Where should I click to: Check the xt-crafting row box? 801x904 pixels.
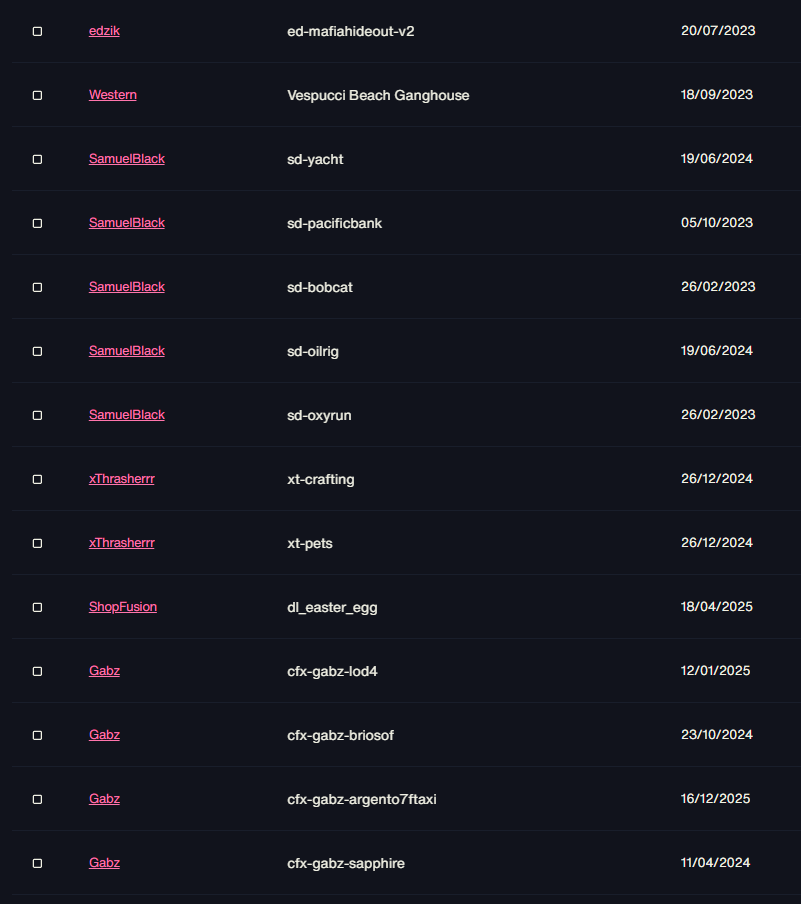tap(37, 479)
